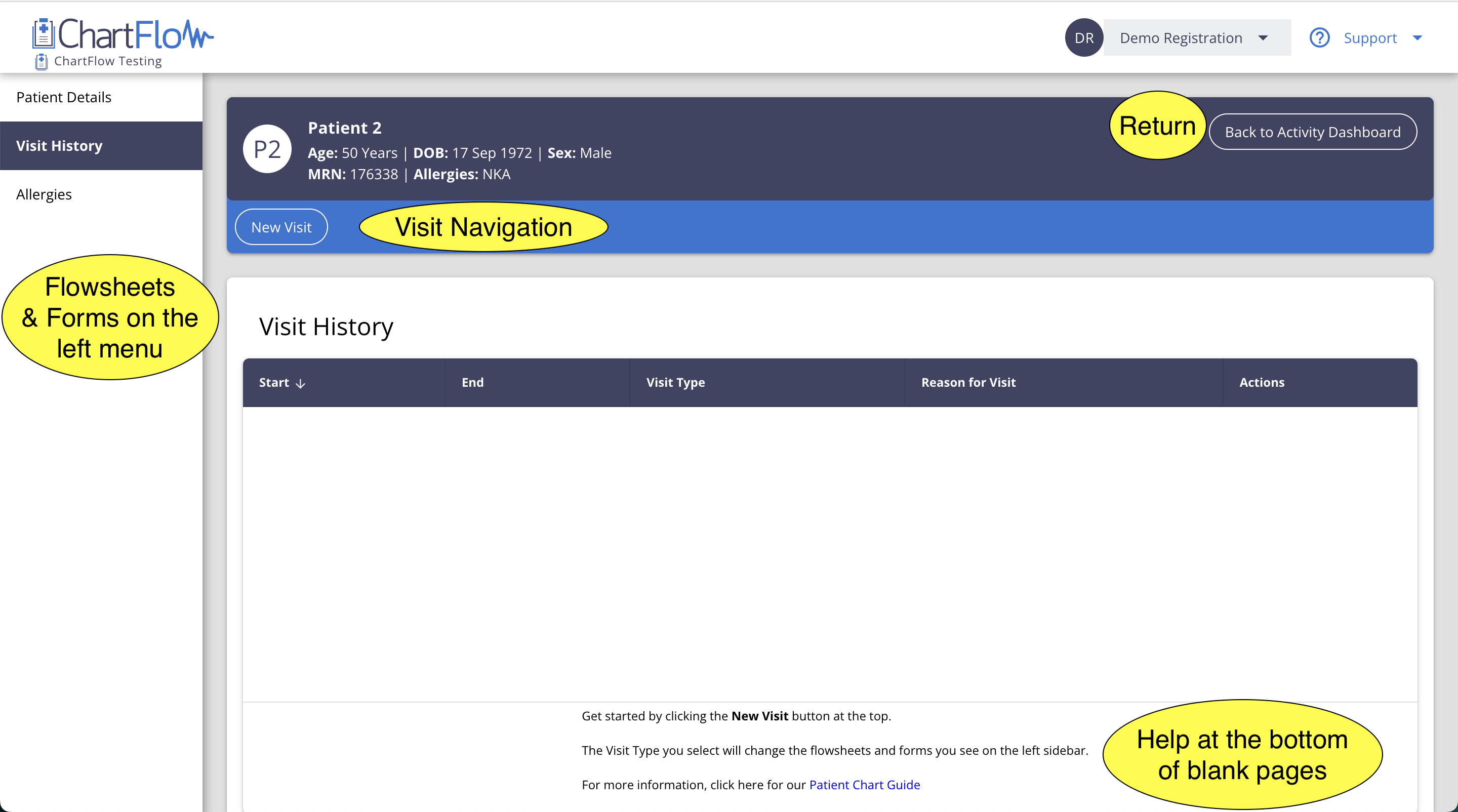1458x812 pixels.
Task: Click the ChartFlow logo icon
Action: pos(43,34)
